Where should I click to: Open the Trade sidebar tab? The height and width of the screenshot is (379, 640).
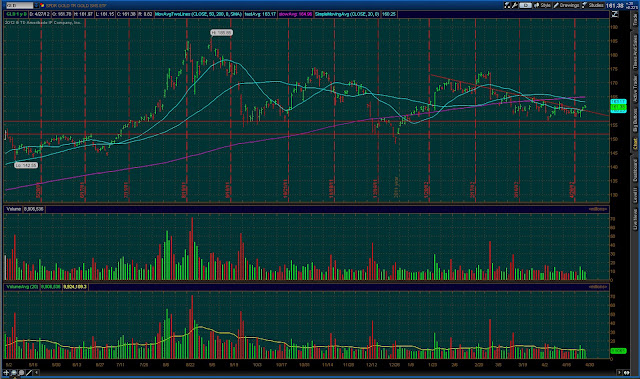point(635,20)
